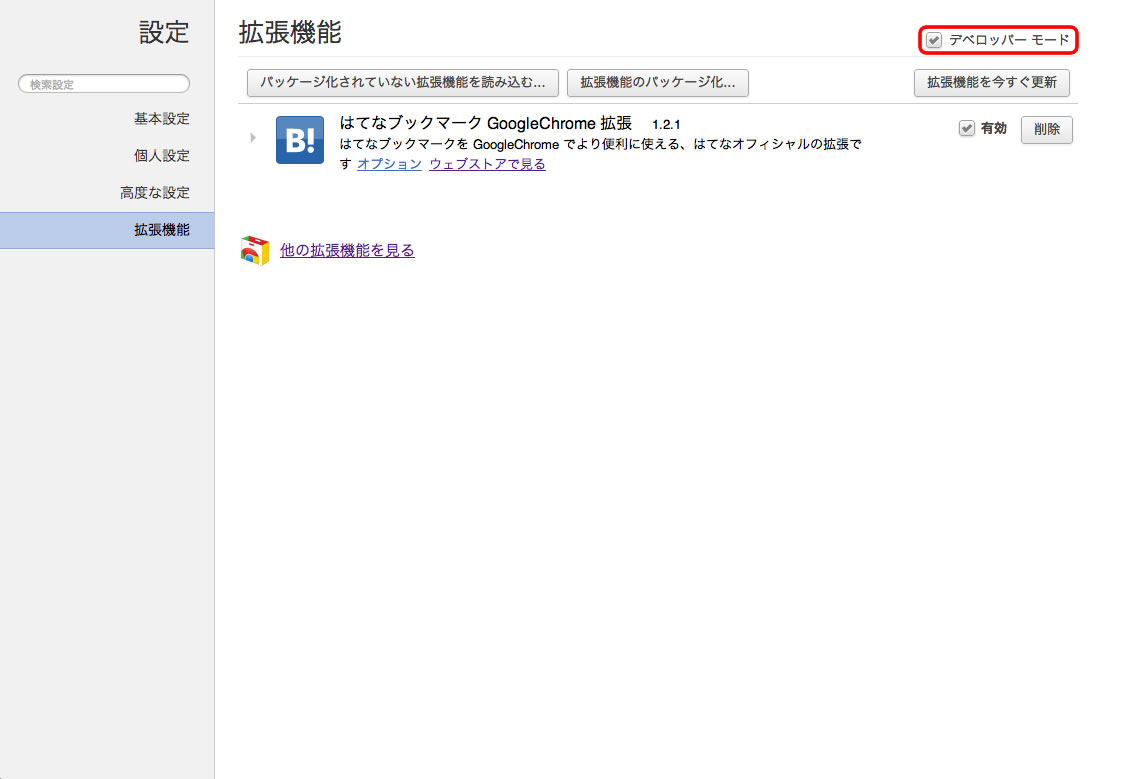This screenshot has height=779, width=1133.
Task: Open the 個人設定 settings page
Action: tap(161, 155)
